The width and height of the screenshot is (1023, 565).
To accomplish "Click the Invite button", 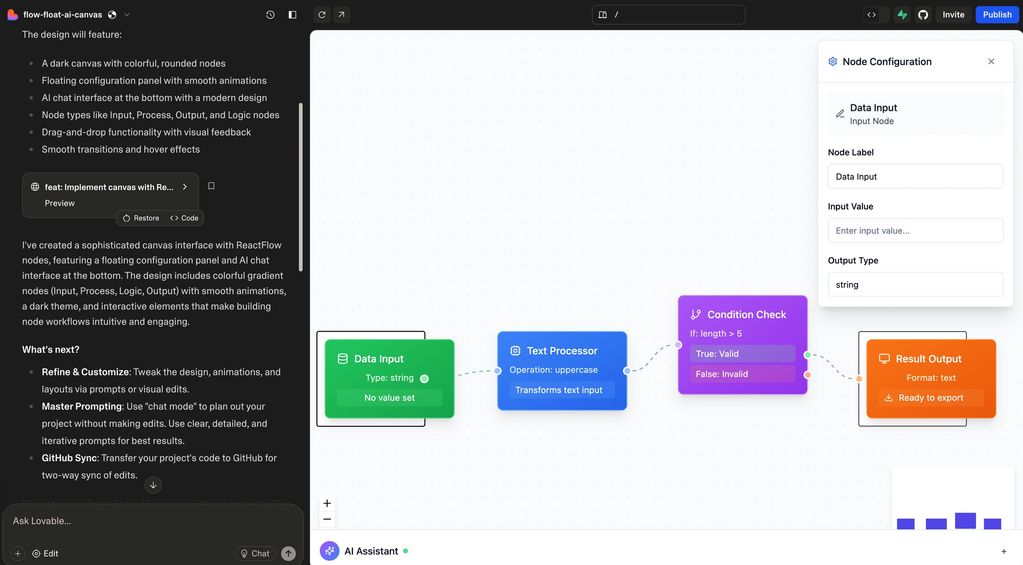I will coord(953,15).
